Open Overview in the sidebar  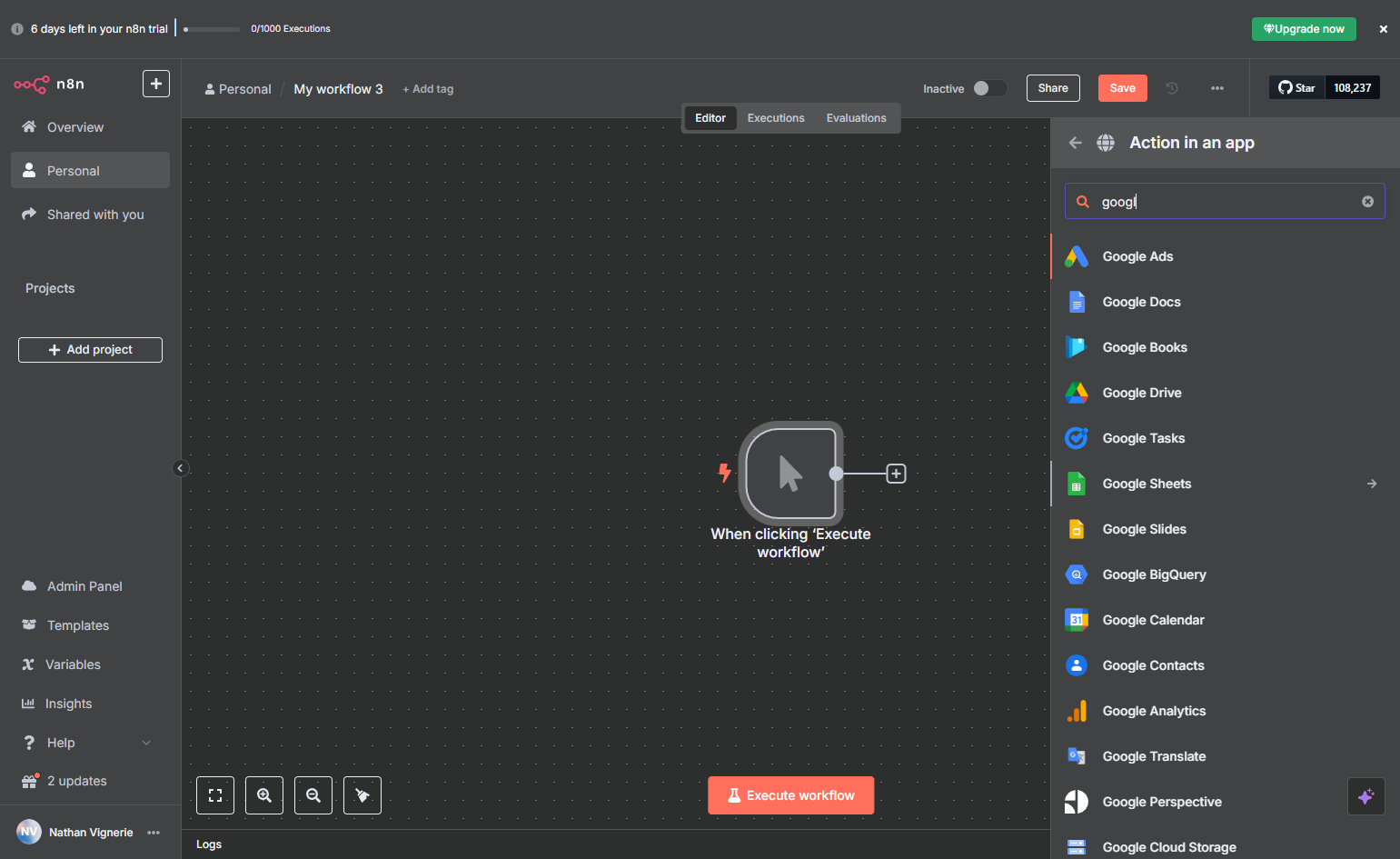coord(90,127)
